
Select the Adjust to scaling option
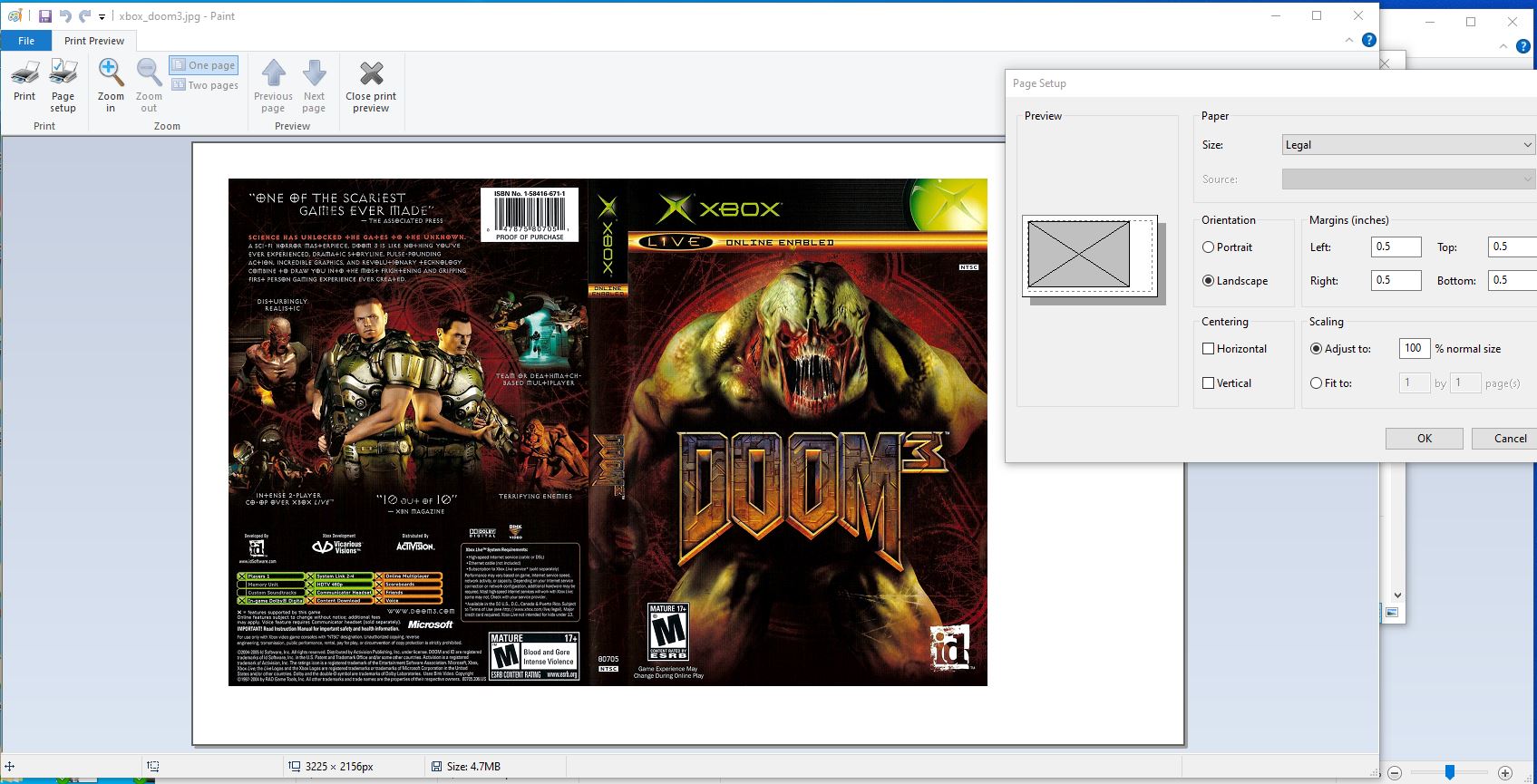tap(1340, 349)
